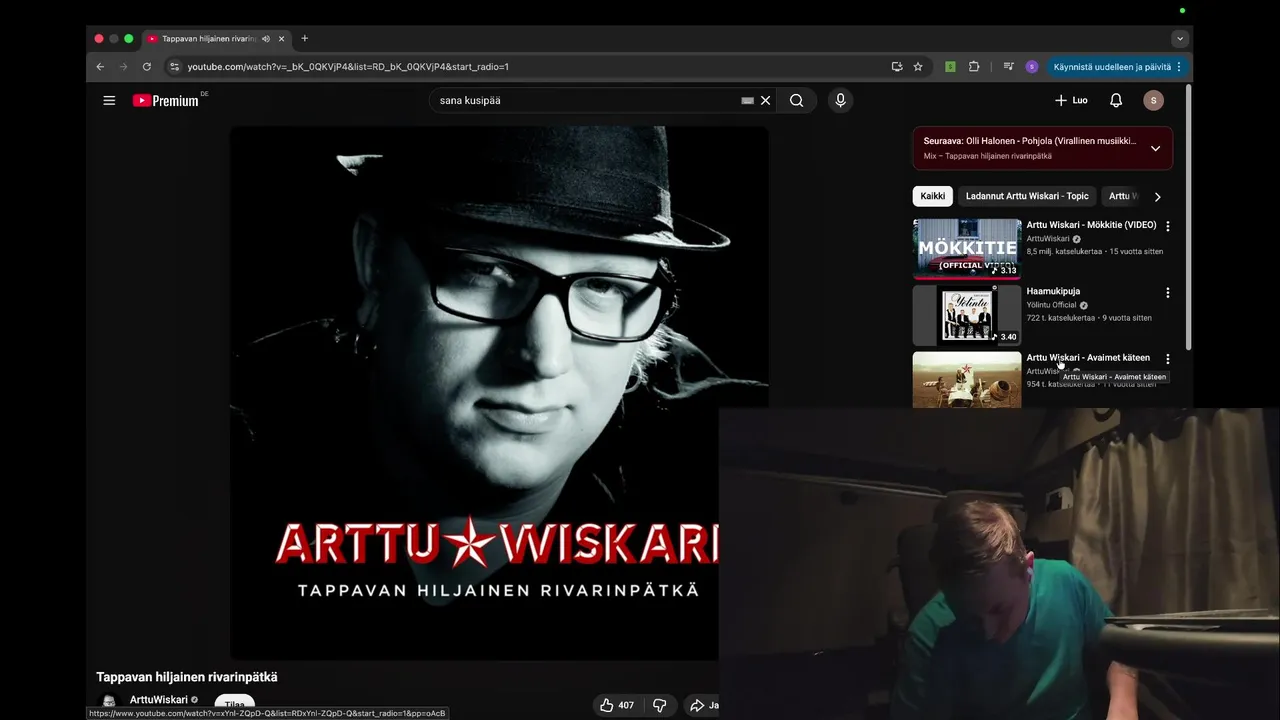
Task: Open the Arttu Wiskari - Avaimet käteen title
Action: click(1088, 357)
